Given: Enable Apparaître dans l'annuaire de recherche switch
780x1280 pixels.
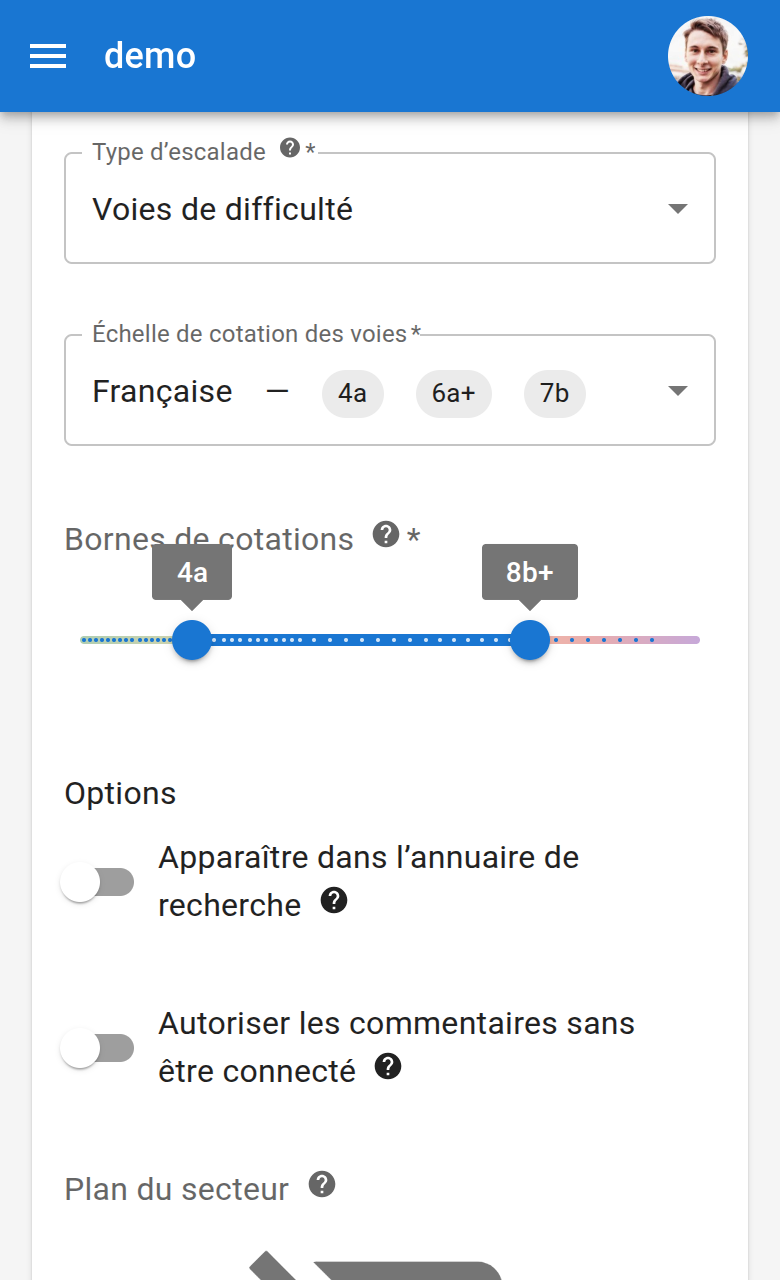Looking at the screenshot, I should (97, 883).
